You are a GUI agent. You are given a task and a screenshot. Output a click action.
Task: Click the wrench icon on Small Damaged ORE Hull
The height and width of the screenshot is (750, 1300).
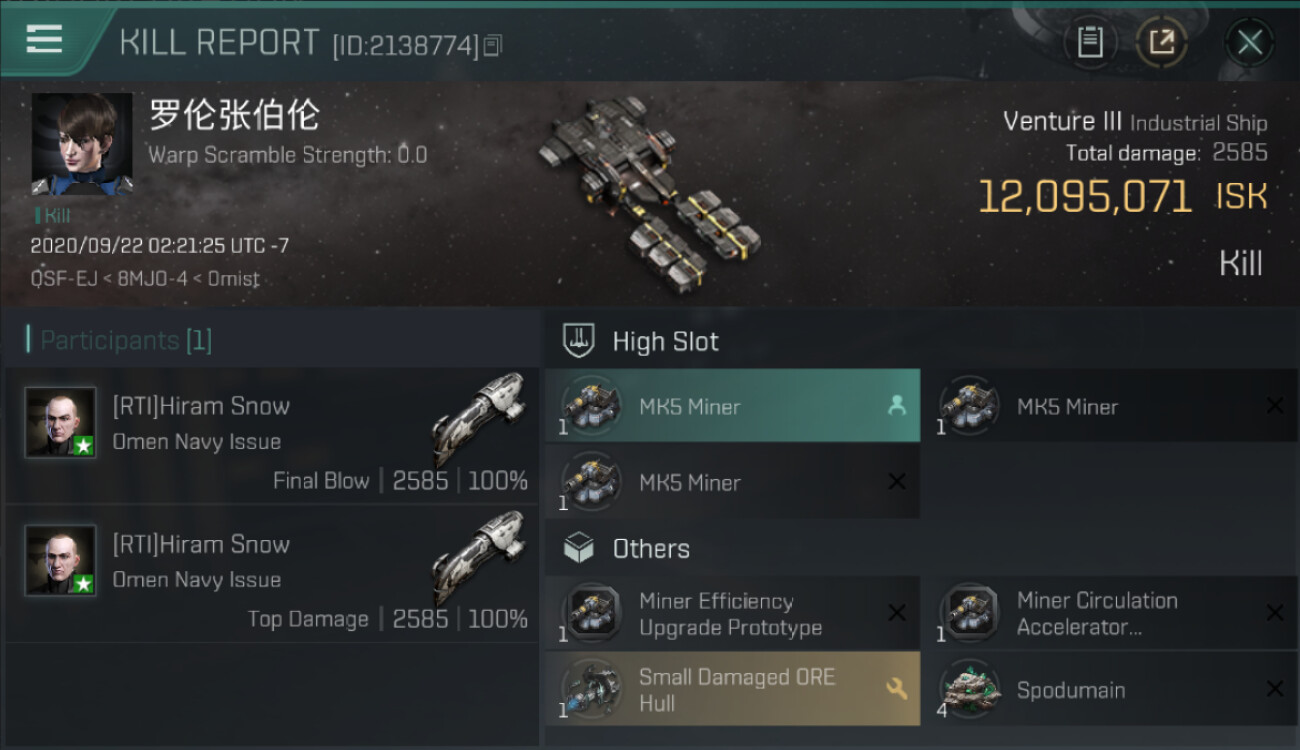click(x=897, y=688)
